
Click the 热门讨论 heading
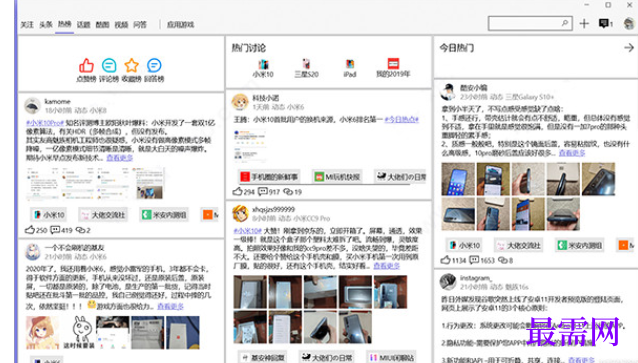pyautogui.click(x=249, y=48)
